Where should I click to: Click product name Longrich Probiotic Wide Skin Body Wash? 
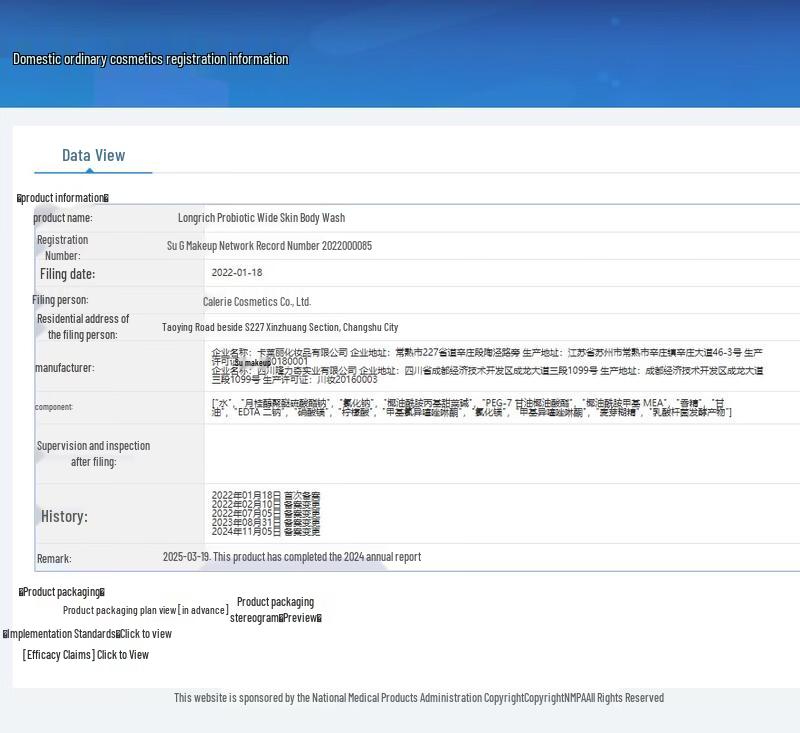tap(261, 218)
